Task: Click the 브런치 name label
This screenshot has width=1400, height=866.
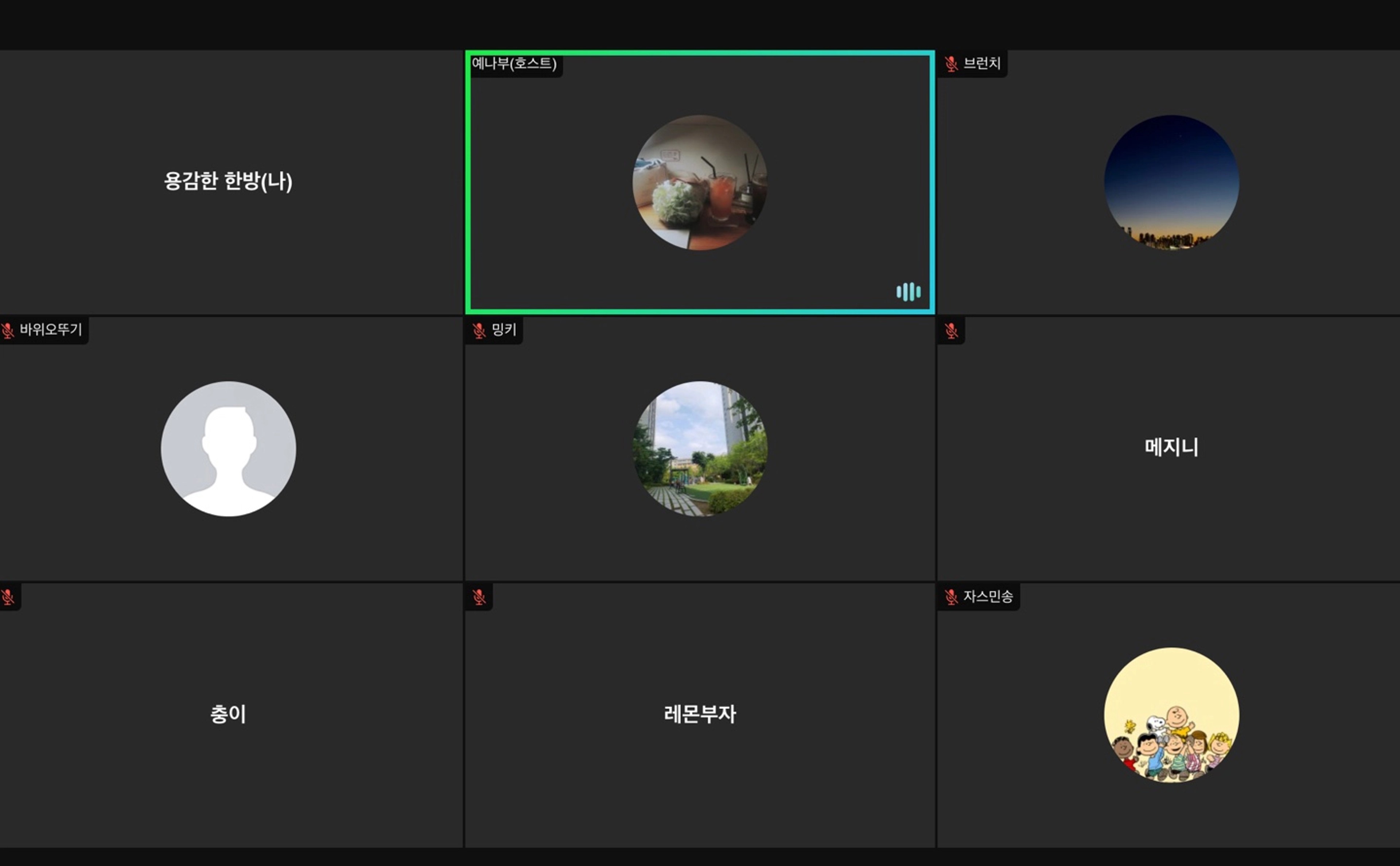Action: pyautogui.click(x=981, y=63)
